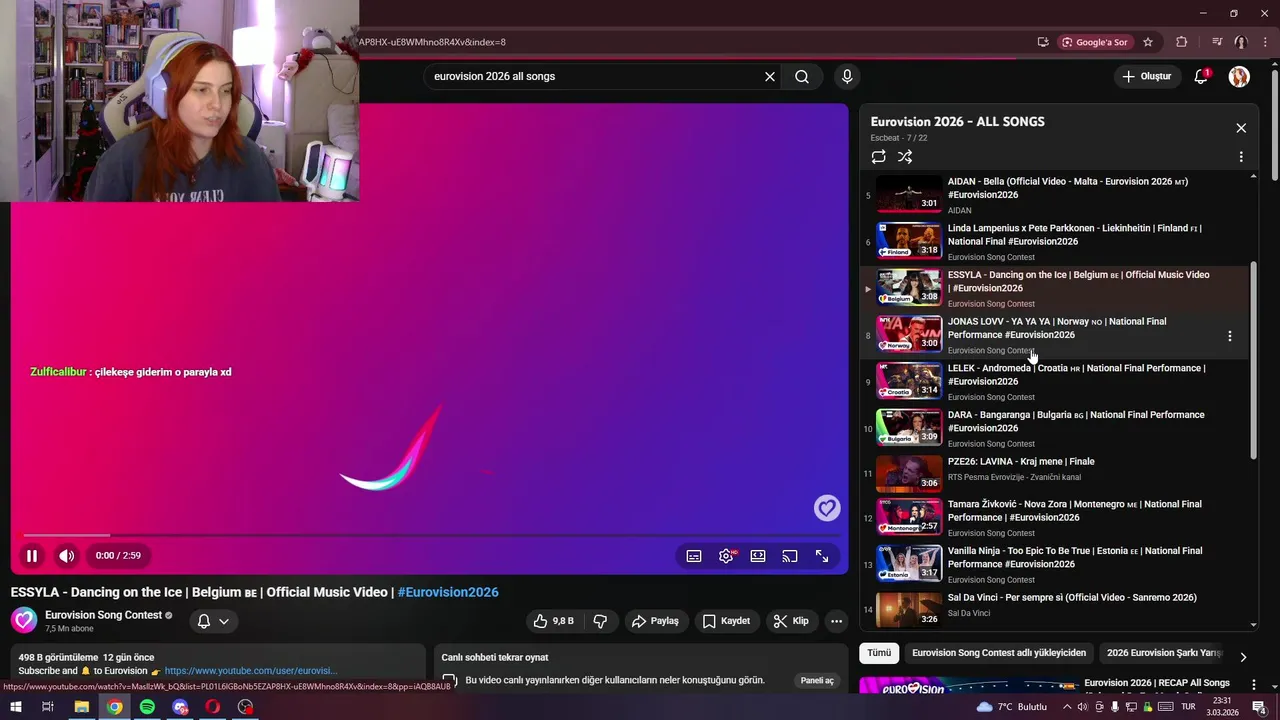Image resolution: width=1280 pixels, height=720 pixels.
Task: Select PZE26: LAVINA - Kraj mene entry
Action: 1055,474
